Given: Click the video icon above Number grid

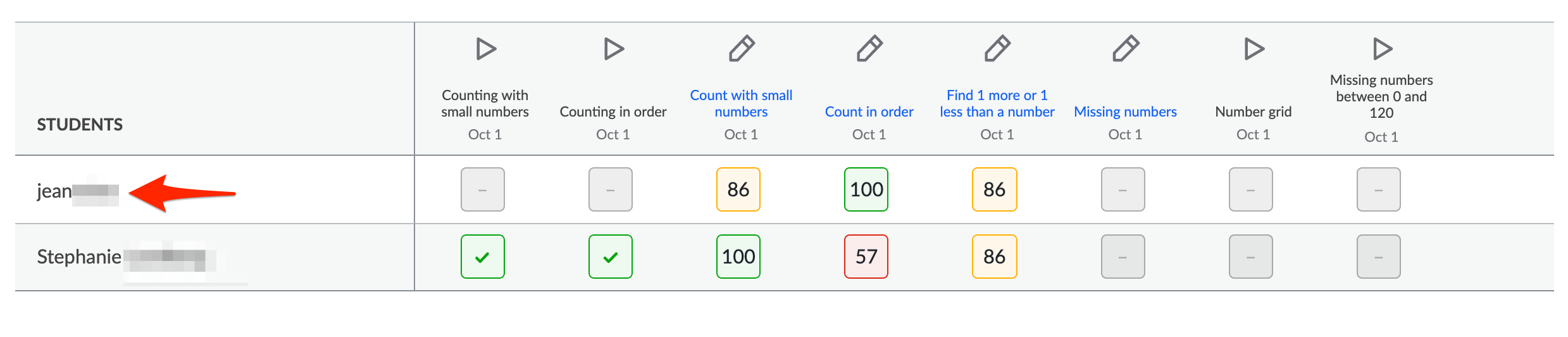Looking at the screenshot, I should pos(1254,49).
